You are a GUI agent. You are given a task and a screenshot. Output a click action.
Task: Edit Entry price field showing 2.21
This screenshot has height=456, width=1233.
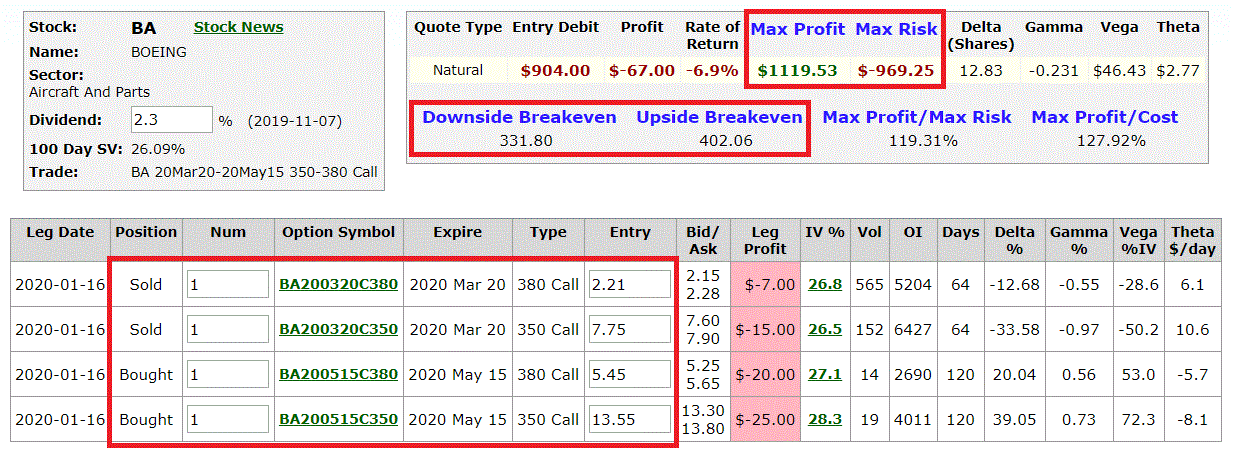pyautogui.click(x=630, y=284)
